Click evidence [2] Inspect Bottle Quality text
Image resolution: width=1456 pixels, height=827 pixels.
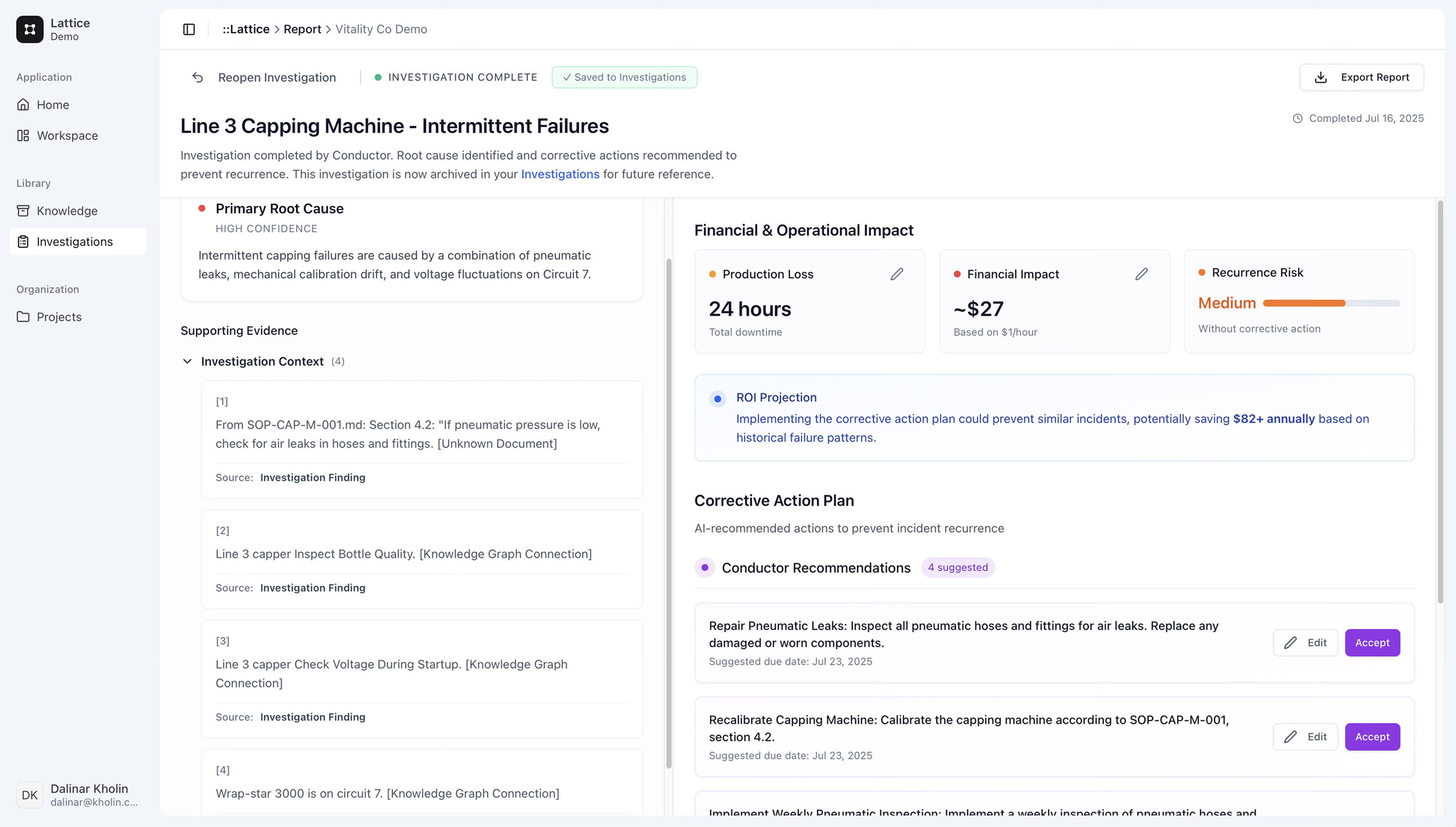click(403, 554)
